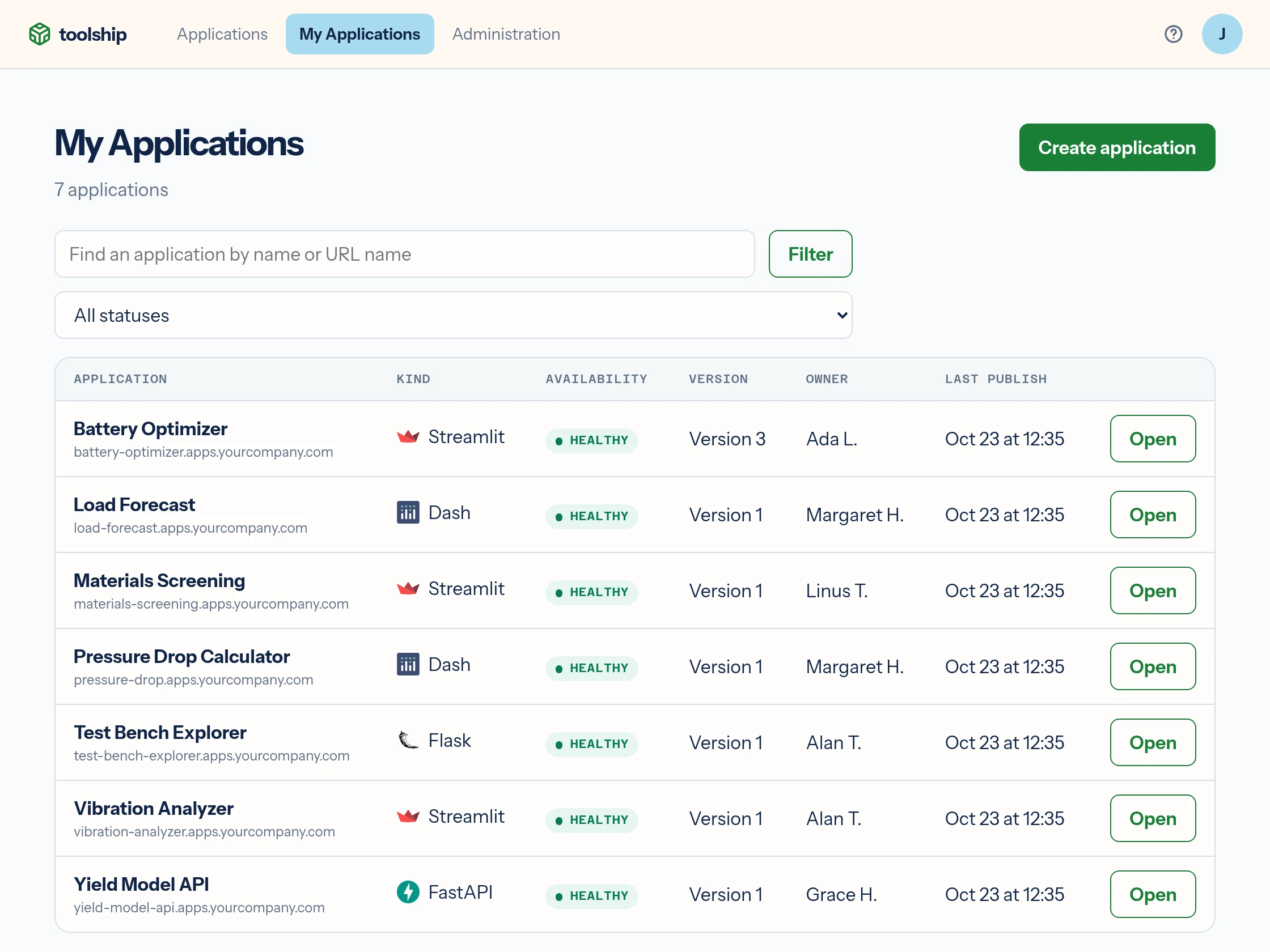Open the Vibration Analyzer application

point(1152,819)
